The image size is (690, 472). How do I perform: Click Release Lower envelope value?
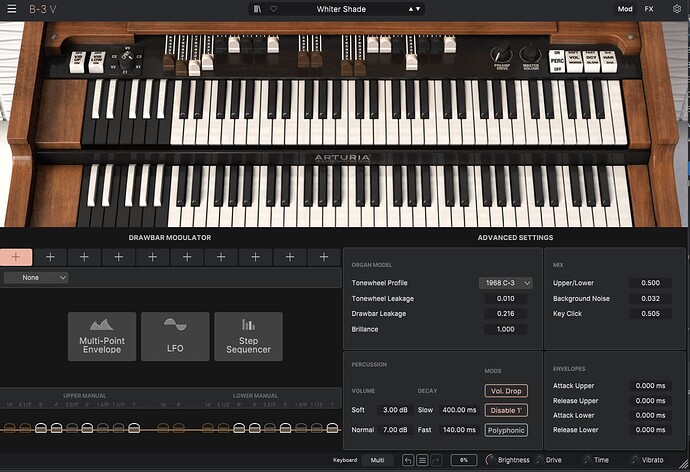[650, 430]
